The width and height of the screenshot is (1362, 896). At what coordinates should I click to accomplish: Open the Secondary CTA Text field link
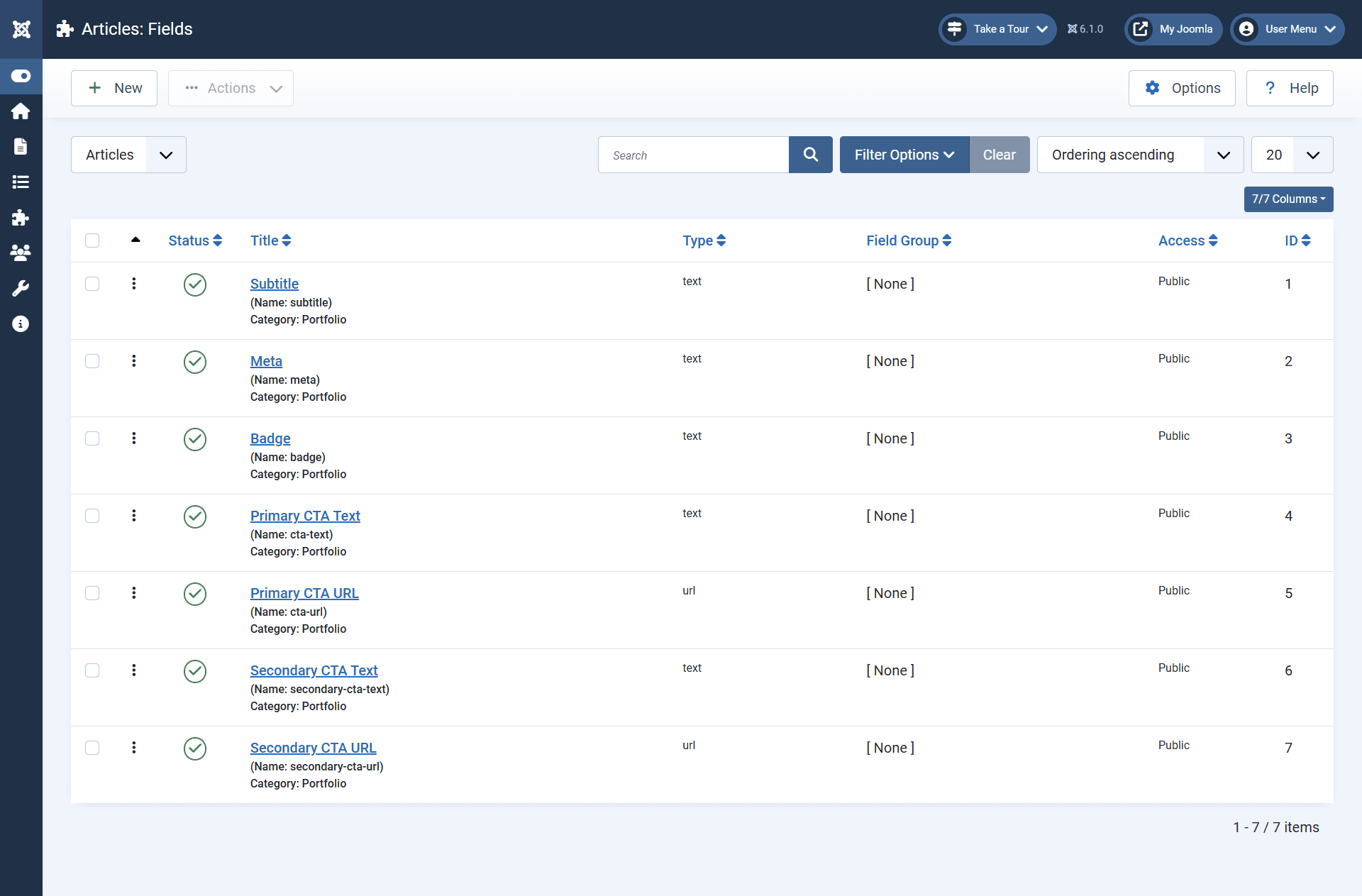[314, 670]
